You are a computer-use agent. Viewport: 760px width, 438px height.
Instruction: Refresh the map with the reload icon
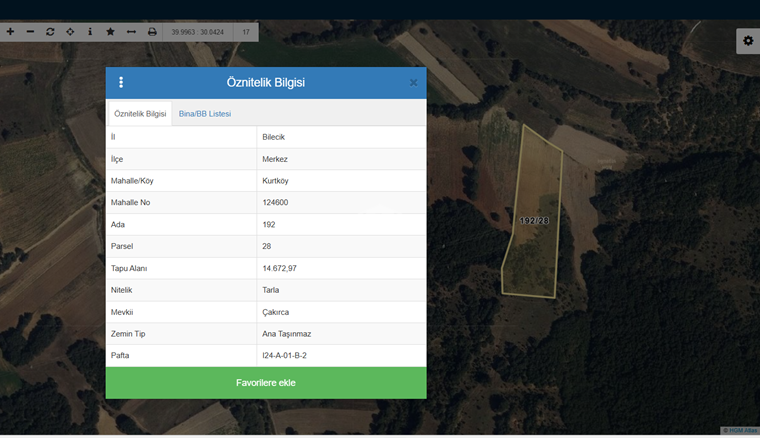click(50, 32)
